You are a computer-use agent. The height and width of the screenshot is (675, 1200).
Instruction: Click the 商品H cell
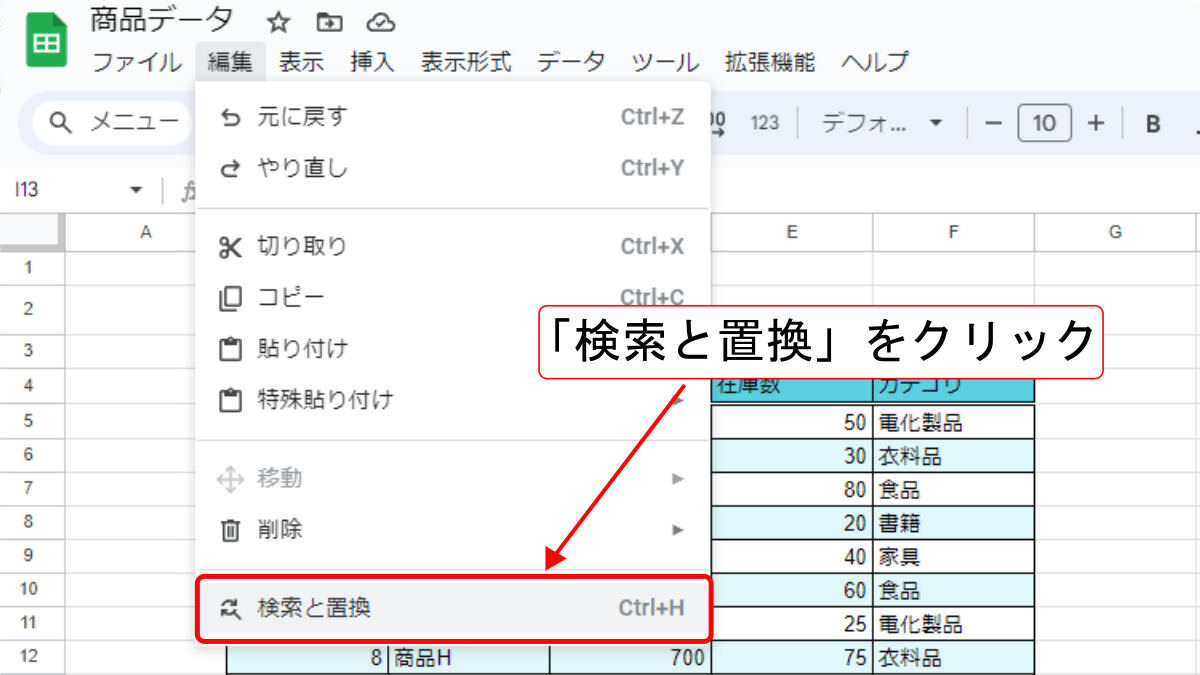click(469, 658)
